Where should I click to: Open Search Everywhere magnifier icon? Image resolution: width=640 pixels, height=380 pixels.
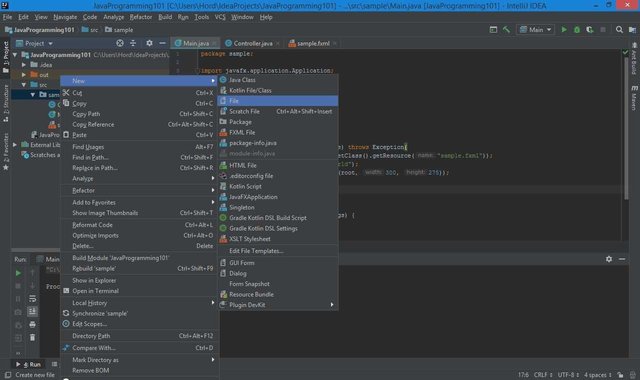[x=619, y=30]
